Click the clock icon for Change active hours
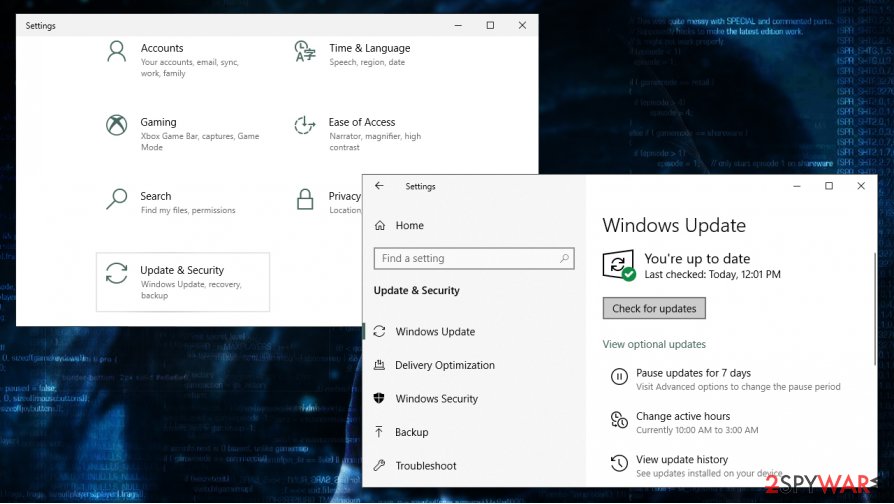Image resolution: width=894 pixels, height=504 pixels. pos(619,420)
